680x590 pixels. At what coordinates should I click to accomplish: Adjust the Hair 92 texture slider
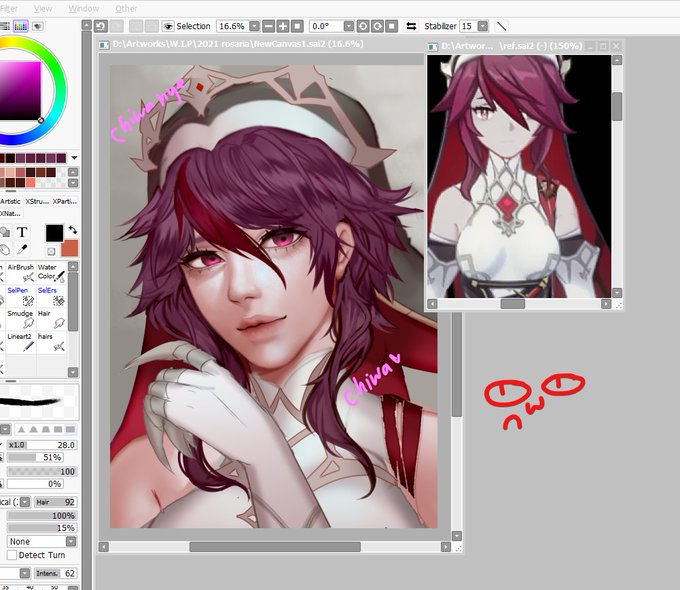pos(56,502)
